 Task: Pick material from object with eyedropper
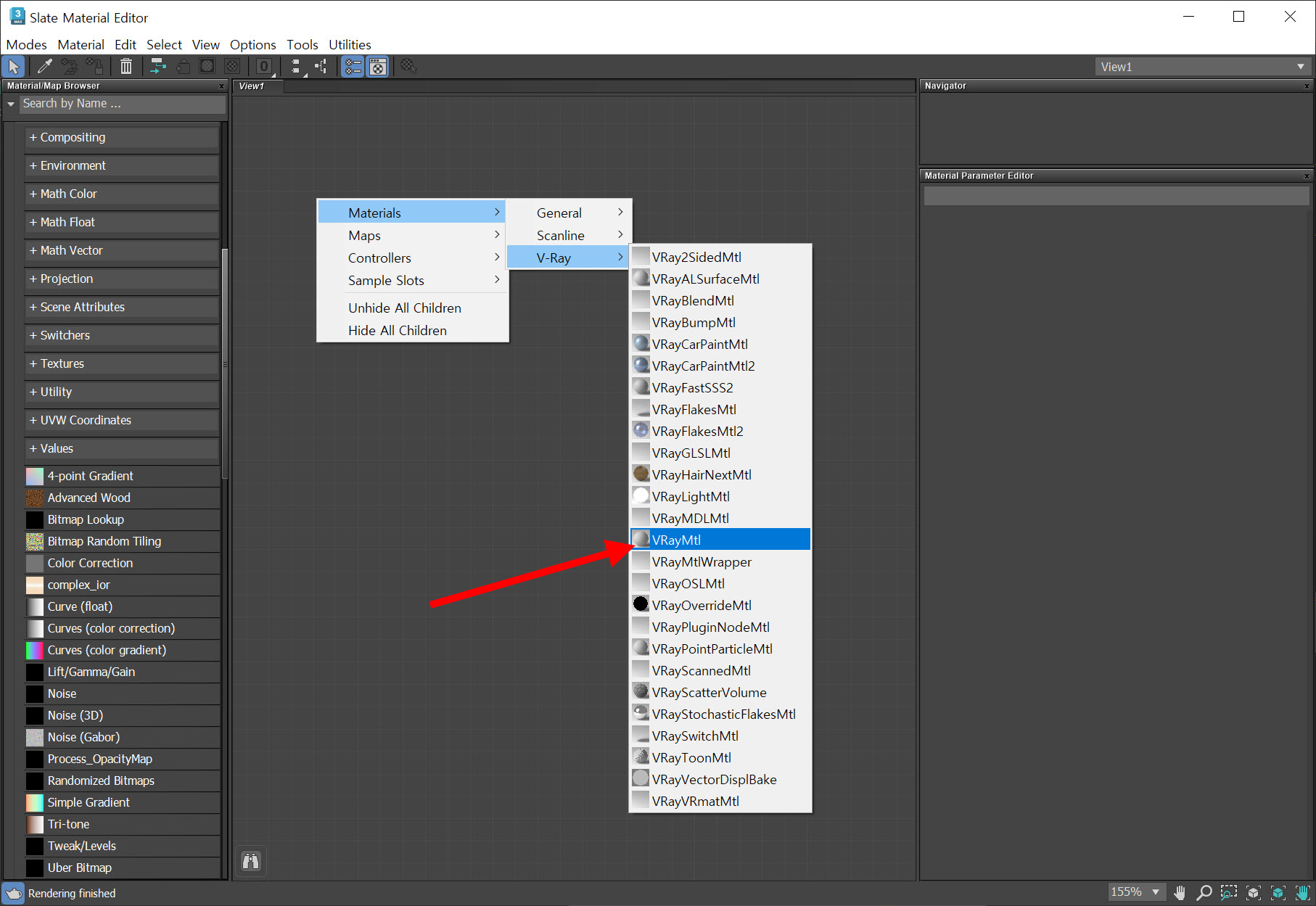tap(44, 67)
